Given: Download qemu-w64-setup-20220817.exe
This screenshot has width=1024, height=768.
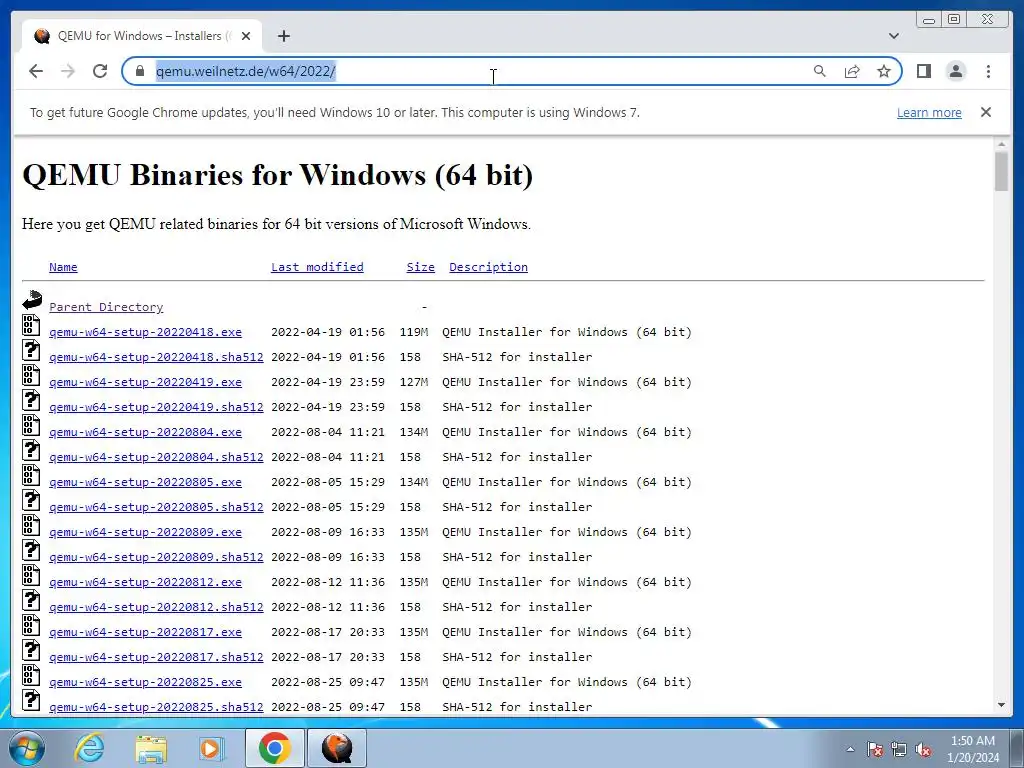Looking at the screenshot, I should click(145, 632).
